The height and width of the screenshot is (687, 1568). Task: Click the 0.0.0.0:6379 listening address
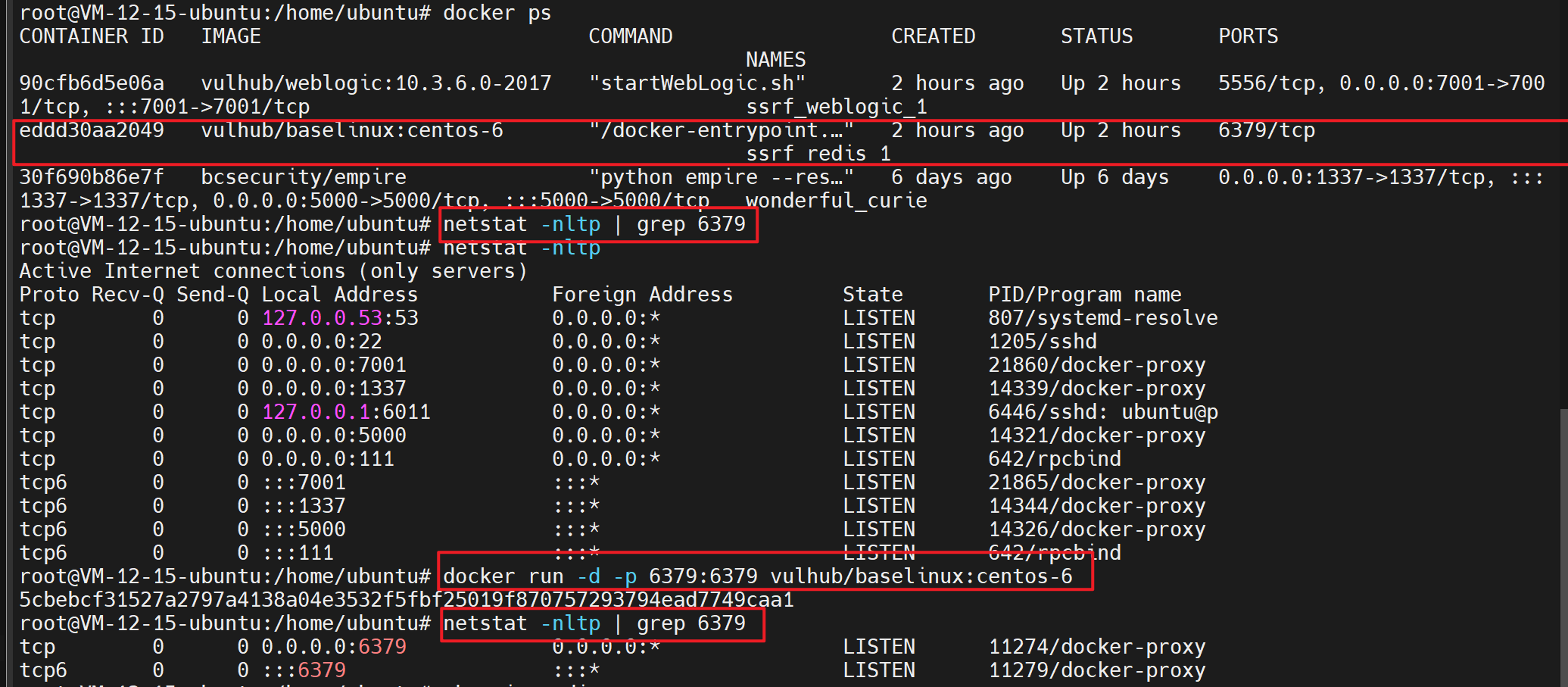333,647
